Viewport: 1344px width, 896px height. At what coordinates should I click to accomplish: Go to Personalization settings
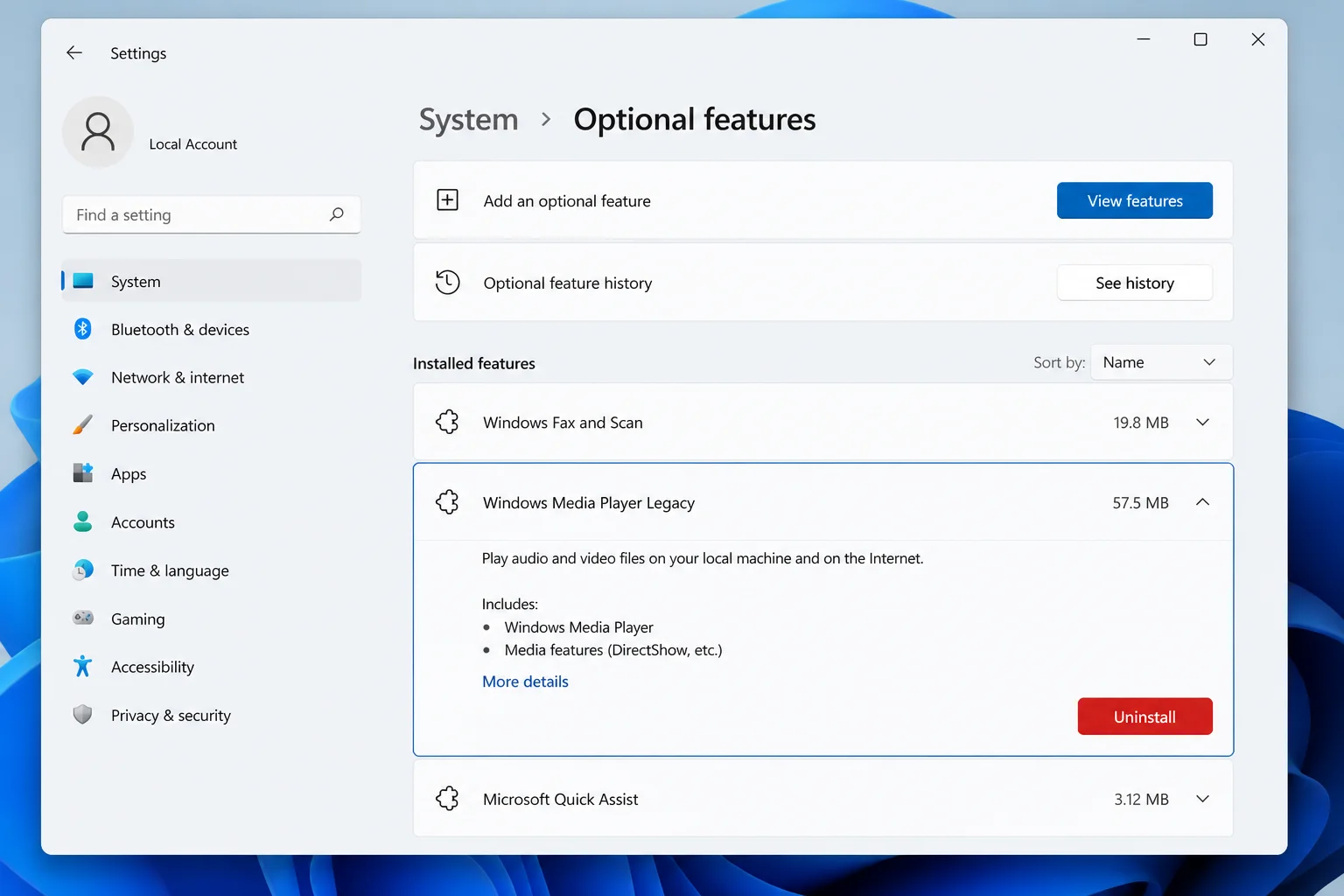click(211, 425)
